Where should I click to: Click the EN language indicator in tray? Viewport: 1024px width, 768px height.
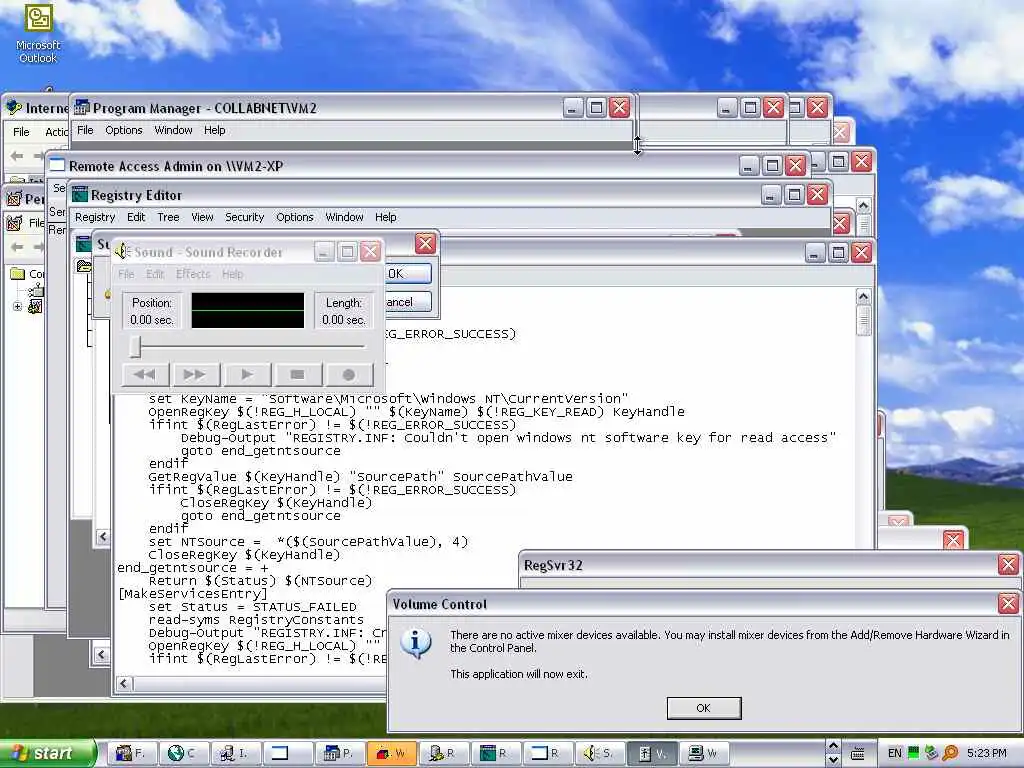(x=894, y=753)
